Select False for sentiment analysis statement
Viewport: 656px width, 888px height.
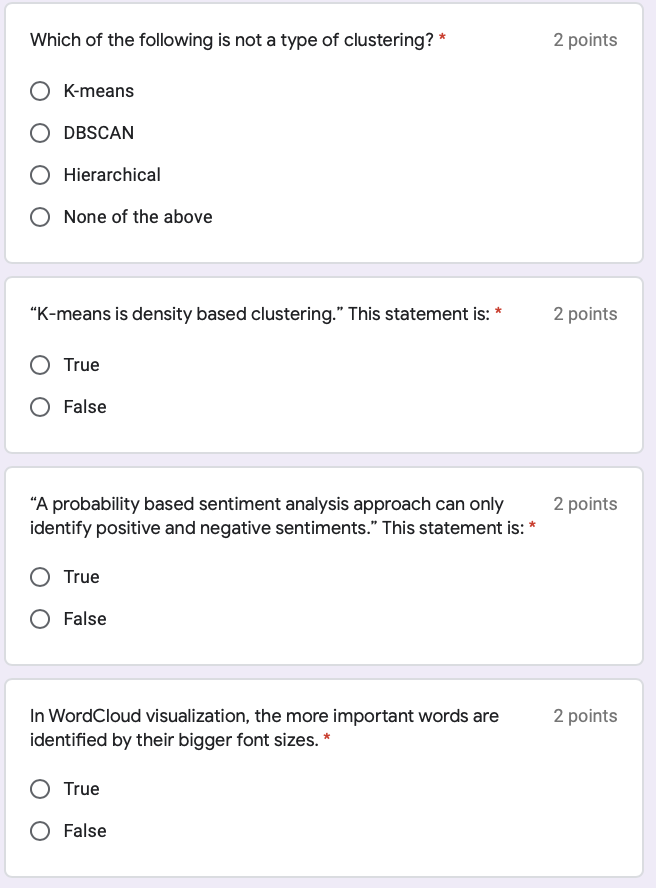click(40, 618)
